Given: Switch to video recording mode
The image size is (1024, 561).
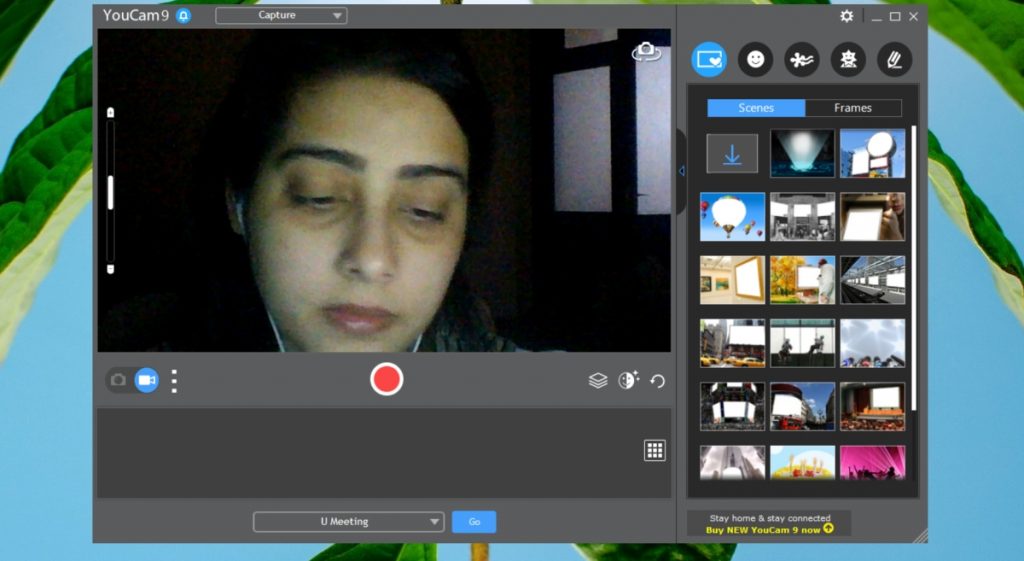Looking at the screenshot, I should pos(147,380).
